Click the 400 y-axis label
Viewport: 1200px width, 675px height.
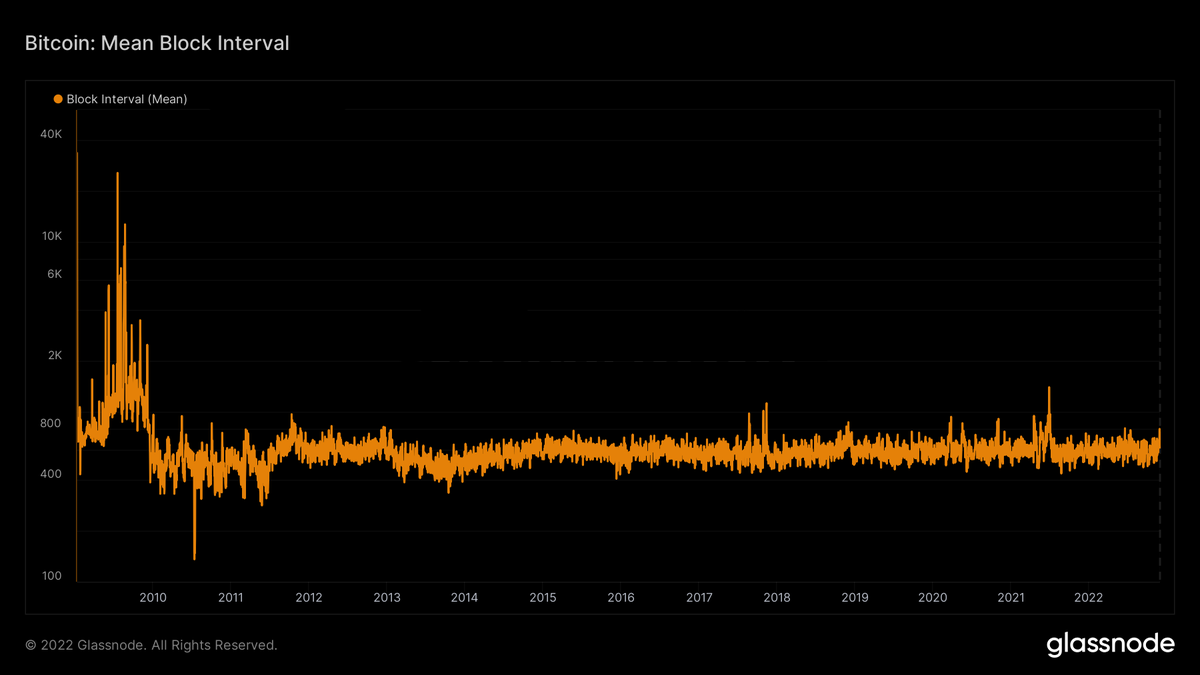tap(52, 474)
